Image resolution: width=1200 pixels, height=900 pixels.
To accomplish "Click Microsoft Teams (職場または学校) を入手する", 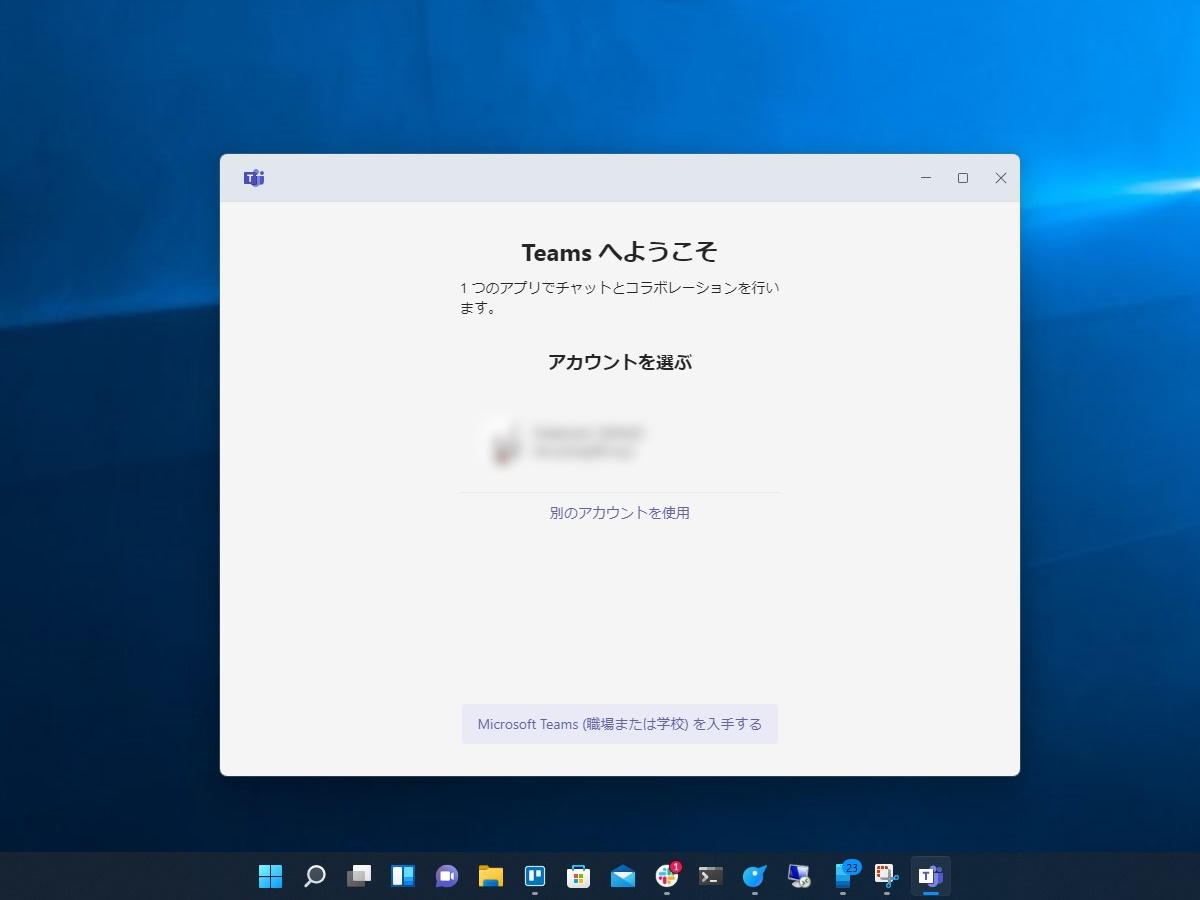I will coord(619,724).
